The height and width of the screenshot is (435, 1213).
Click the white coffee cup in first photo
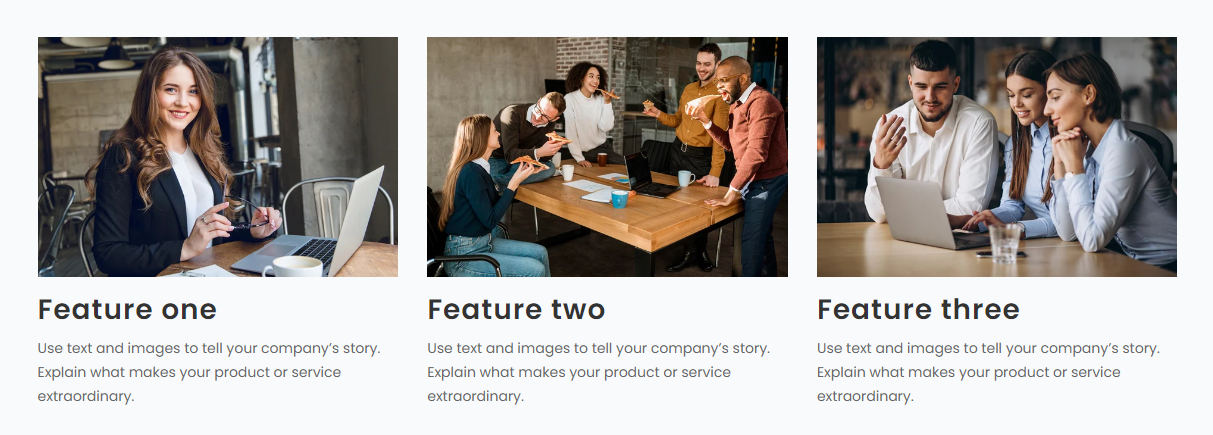pyautogui.click(x=293, y=266)
